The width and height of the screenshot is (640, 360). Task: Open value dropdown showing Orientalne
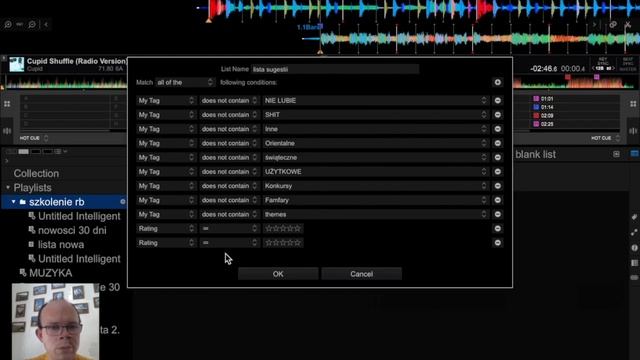[x=375, y=143]
